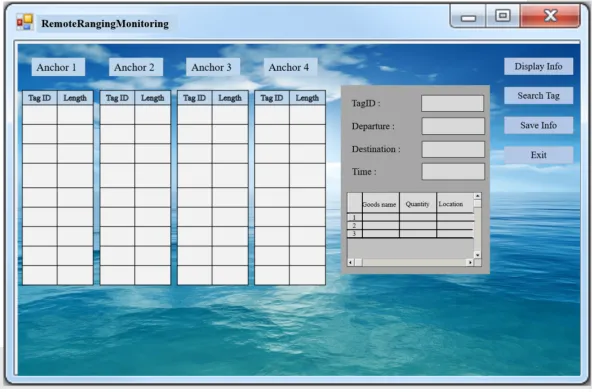Click Anchor 1 table Length header
Image resolution: width=592 pixels, height=392 pixels.
tap(75, 98)
